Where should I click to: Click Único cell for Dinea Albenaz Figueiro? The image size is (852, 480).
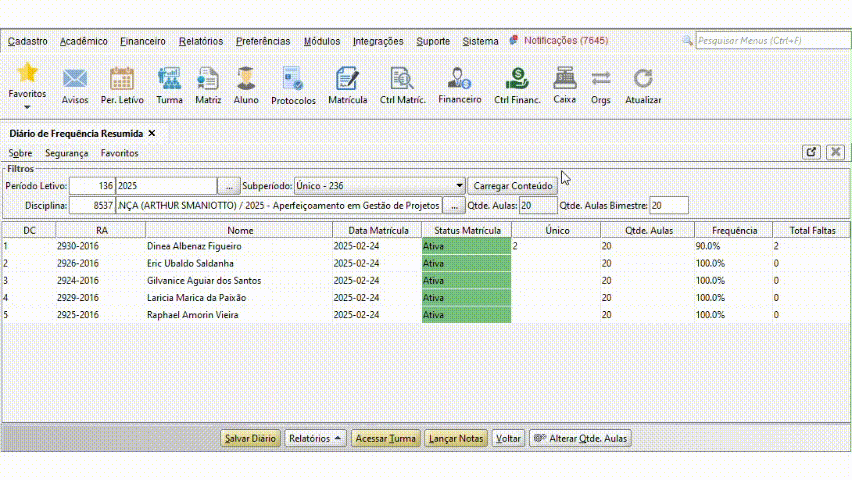pyautogui.click(x=556, y=246)
